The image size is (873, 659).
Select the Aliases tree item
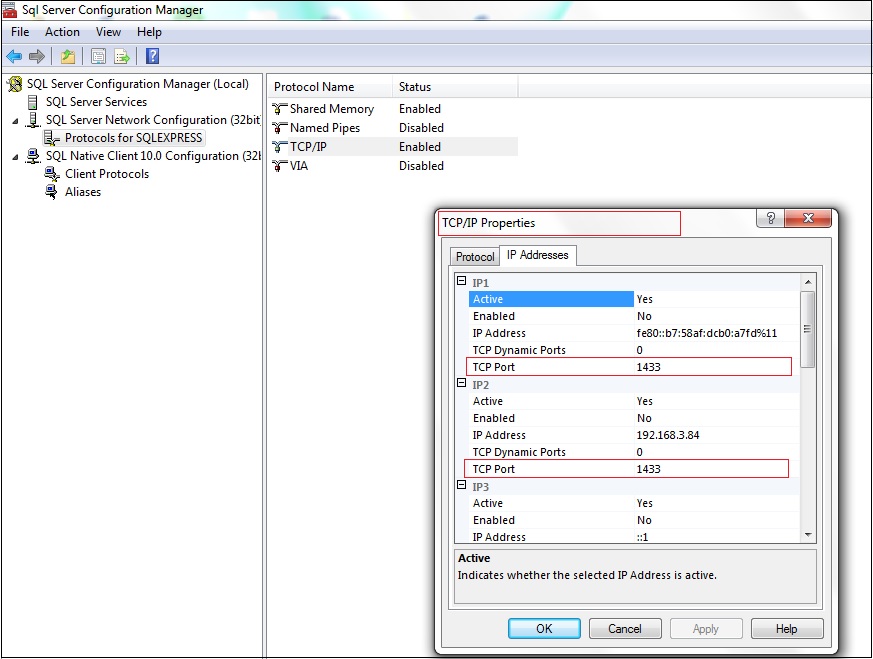(83, 192)
